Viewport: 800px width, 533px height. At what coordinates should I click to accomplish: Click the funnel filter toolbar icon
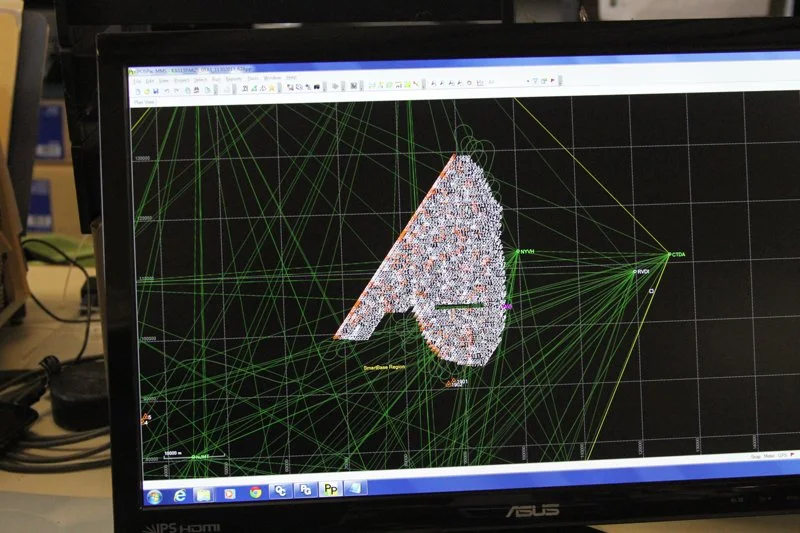[x=535, y=81]
